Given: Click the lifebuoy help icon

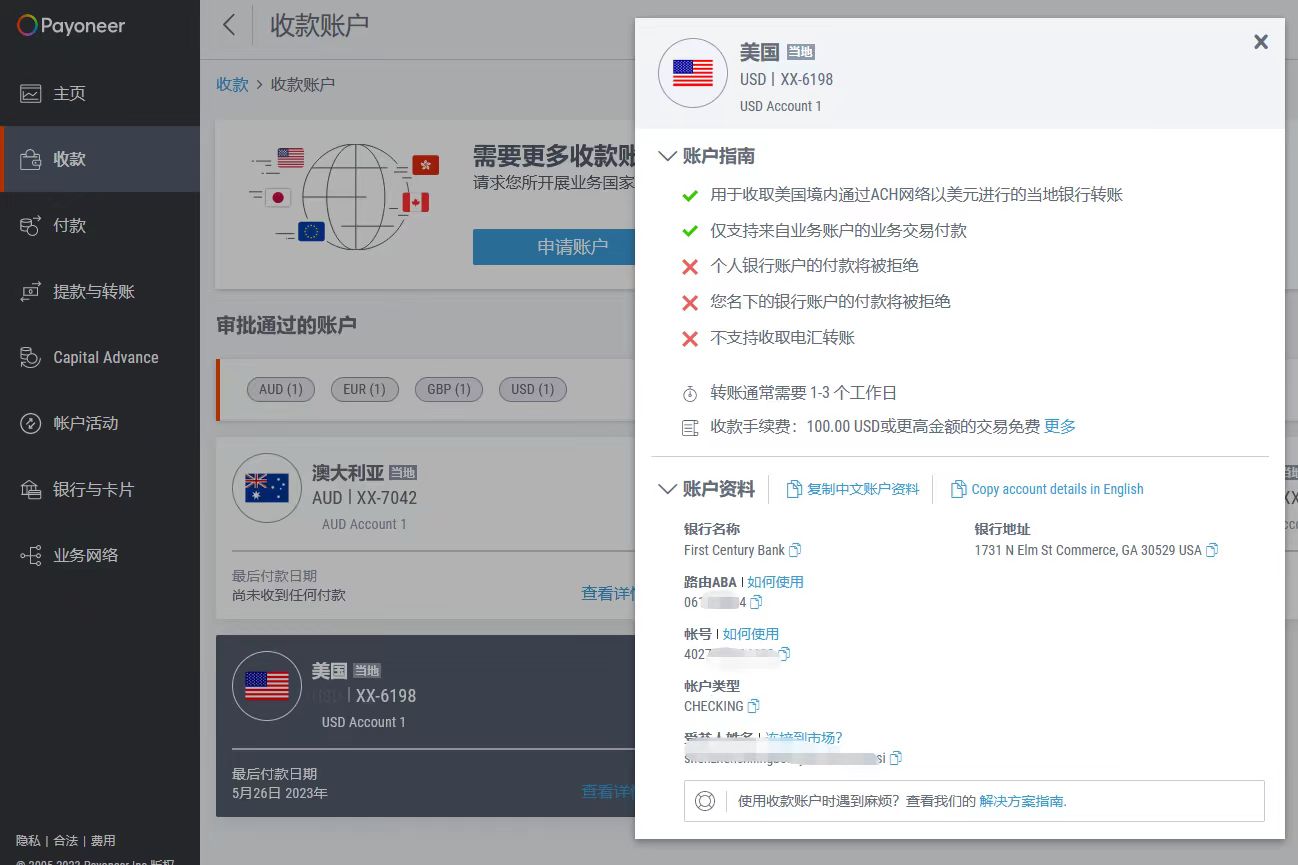Looking at the screenshot, I should point(705,801).
